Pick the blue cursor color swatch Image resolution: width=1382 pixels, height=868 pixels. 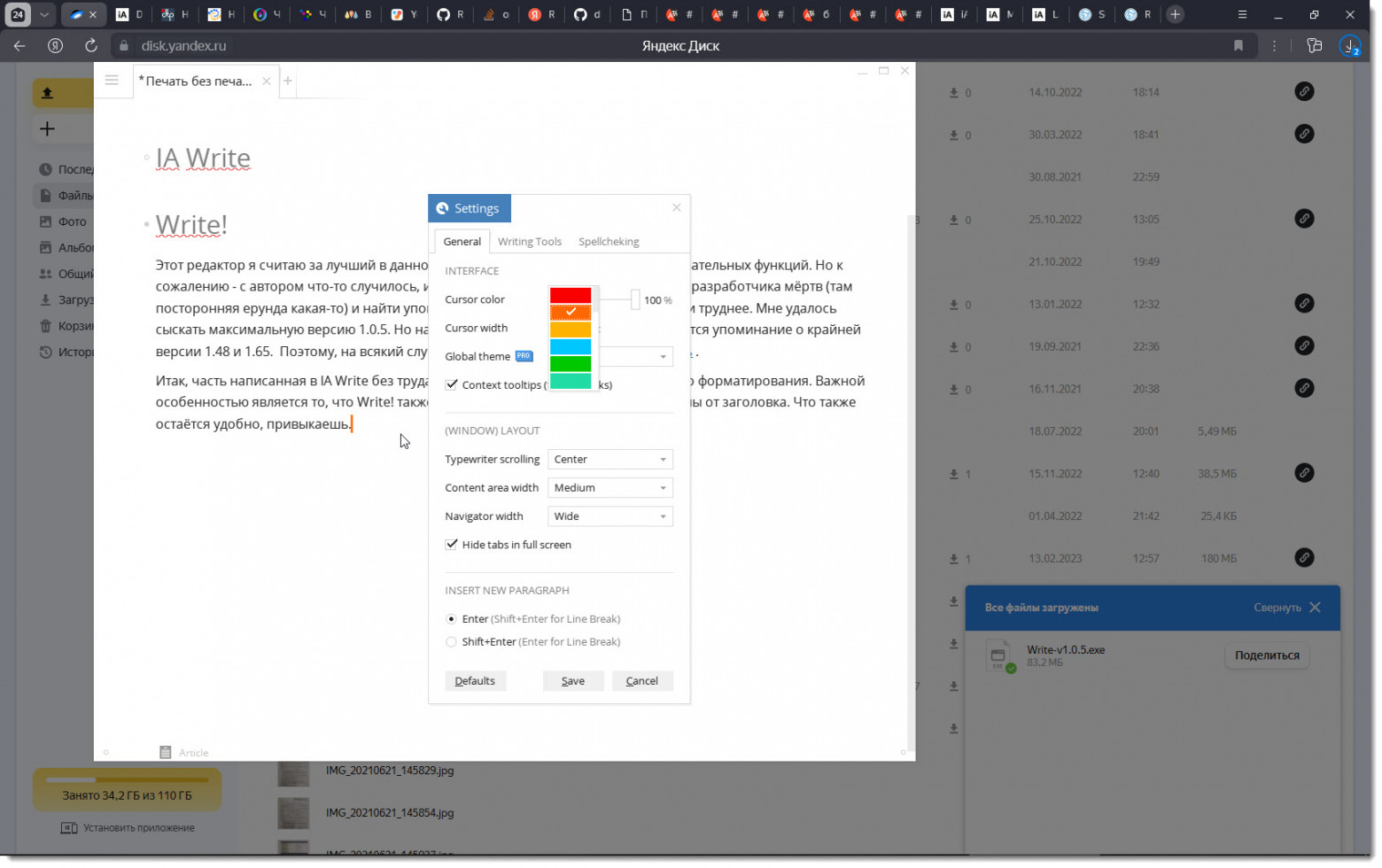tap(571, 346)
